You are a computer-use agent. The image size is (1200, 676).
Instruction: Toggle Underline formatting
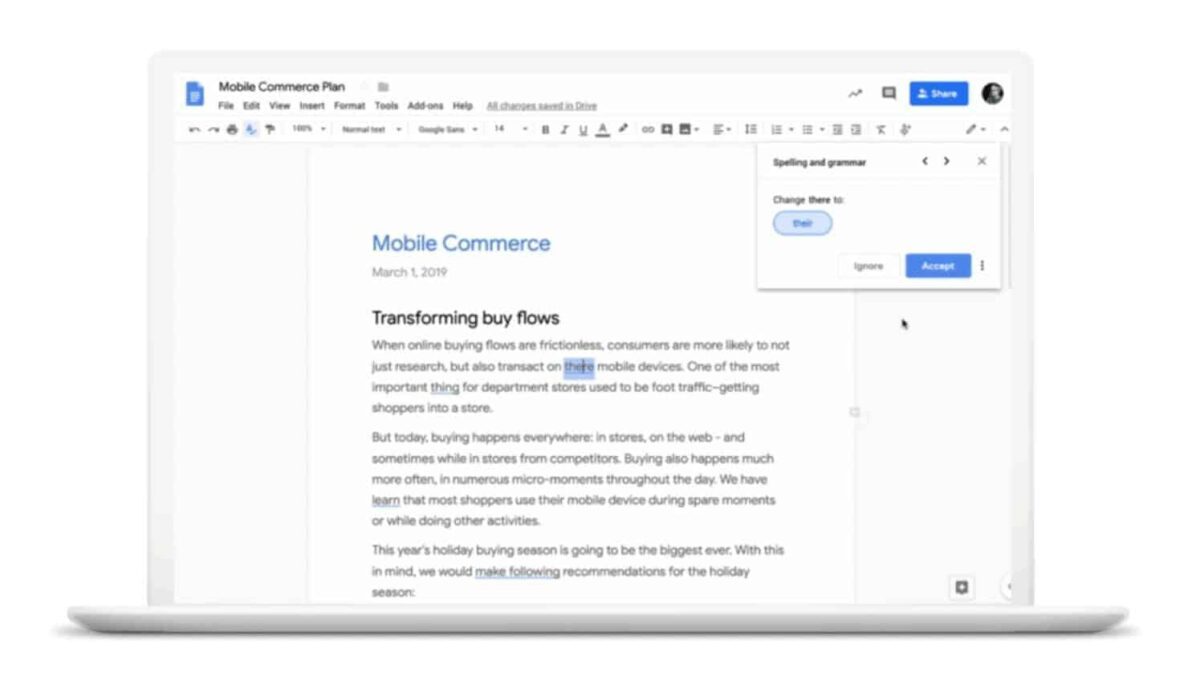pos(583,129)
